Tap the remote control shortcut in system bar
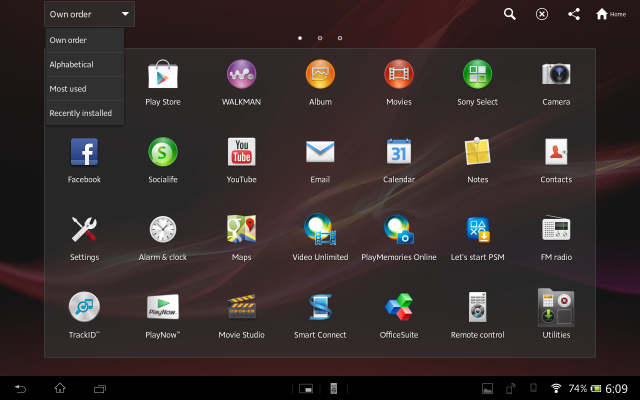 point(333,389)
